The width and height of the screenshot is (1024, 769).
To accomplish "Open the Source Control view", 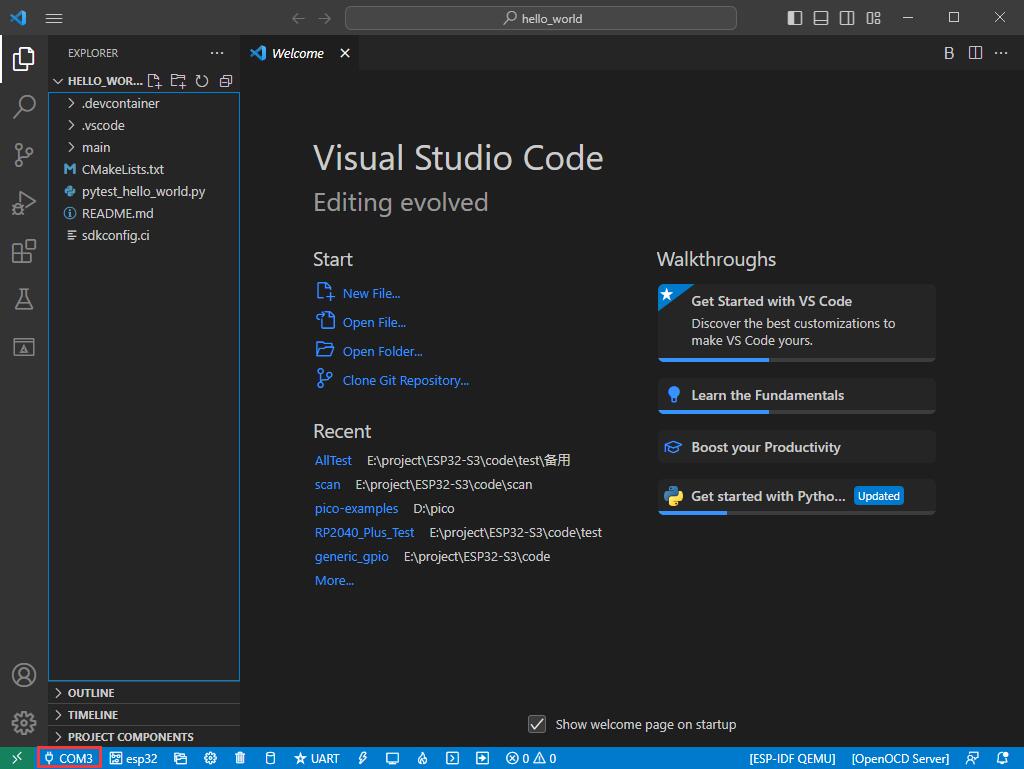I will [x=23, y=154].
